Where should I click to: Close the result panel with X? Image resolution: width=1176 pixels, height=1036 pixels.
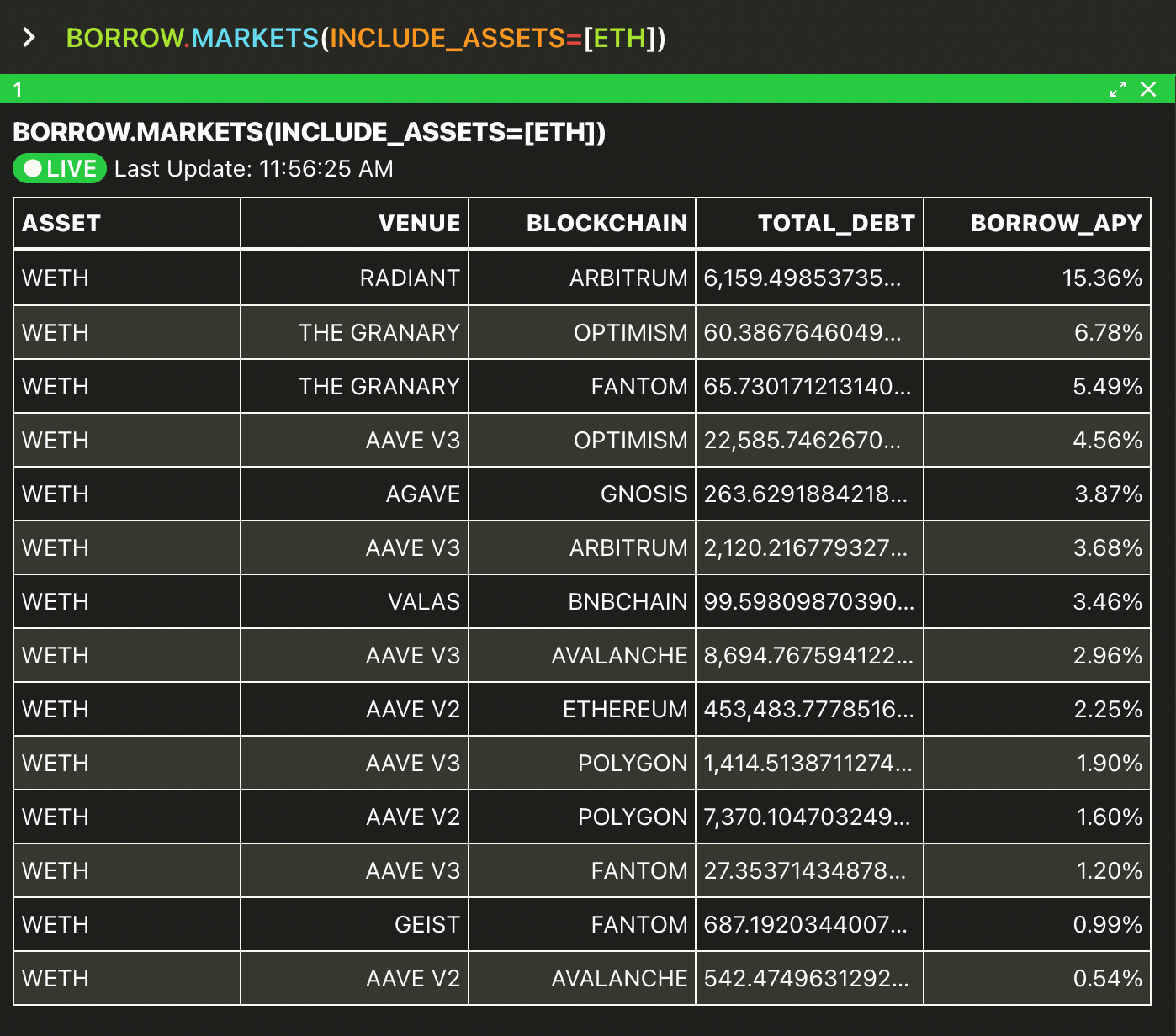point(1148,89)
